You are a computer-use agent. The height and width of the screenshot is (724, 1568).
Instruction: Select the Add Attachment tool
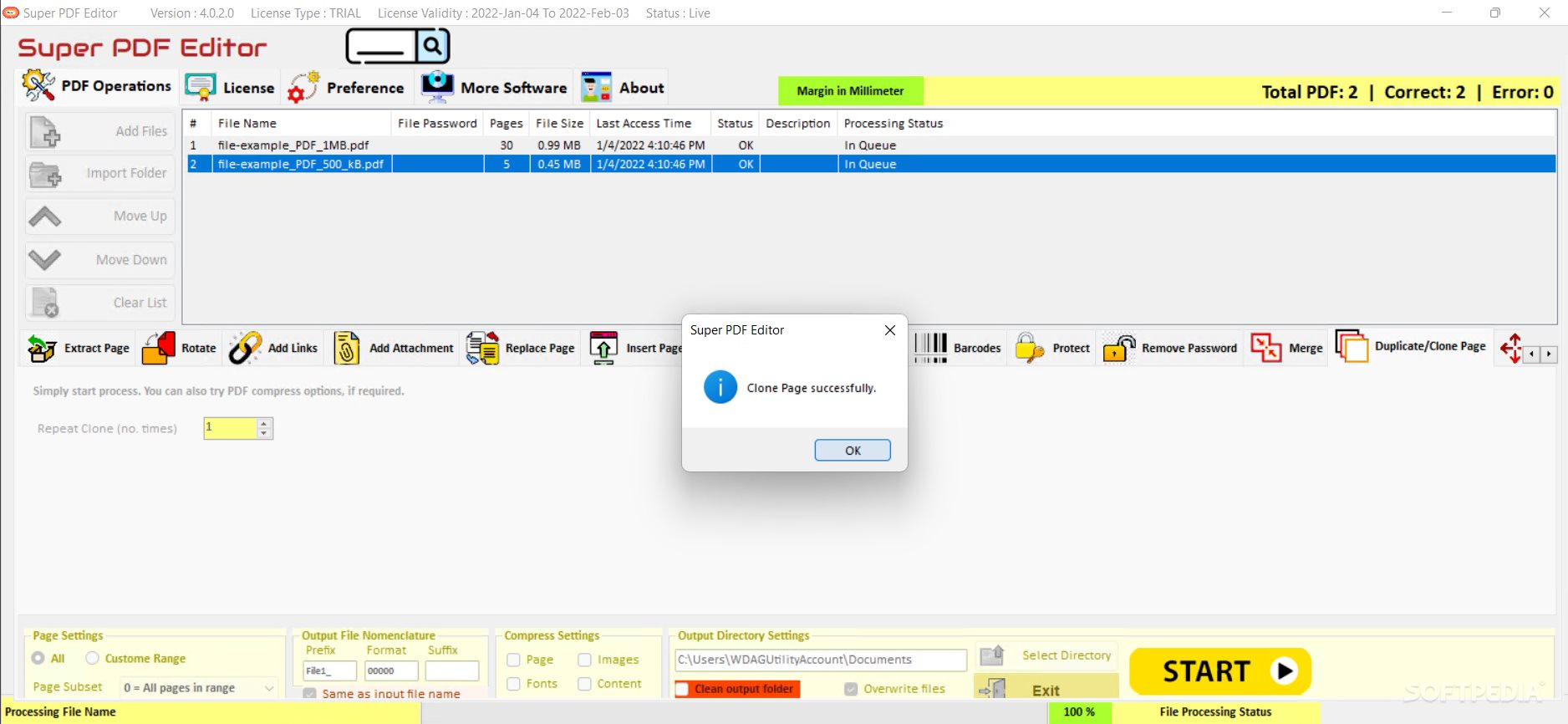393,348
